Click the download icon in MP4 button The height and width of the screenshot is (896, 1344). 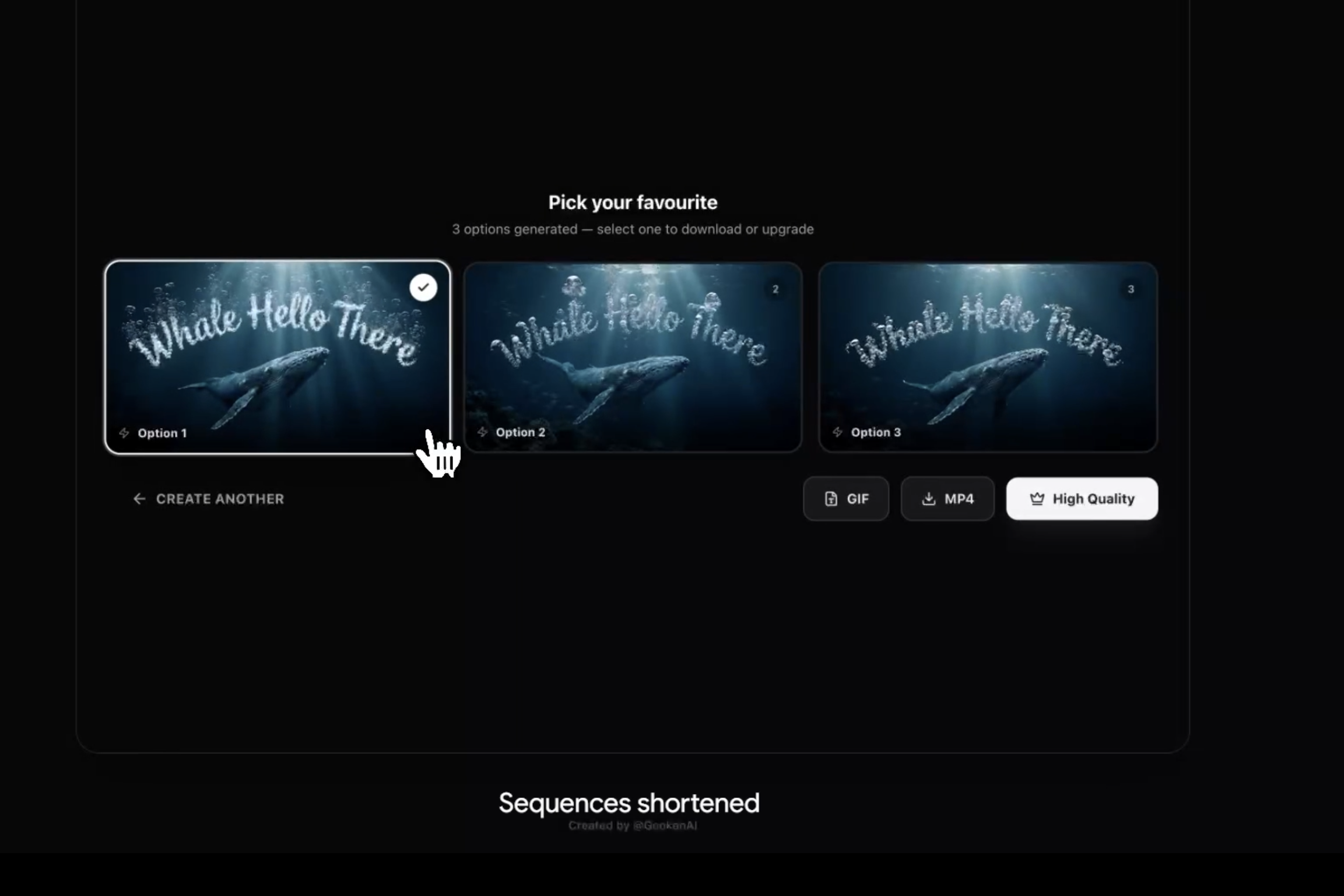tap(929, 499)
